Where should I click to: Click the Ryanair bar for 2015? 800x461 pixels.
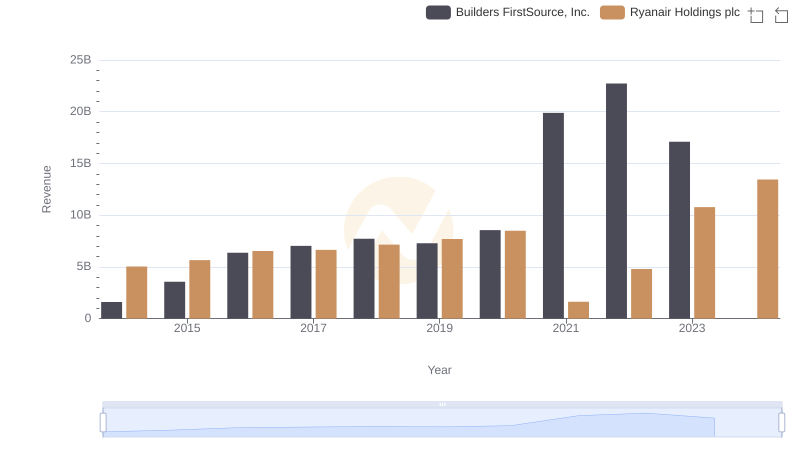pos(199,289)
